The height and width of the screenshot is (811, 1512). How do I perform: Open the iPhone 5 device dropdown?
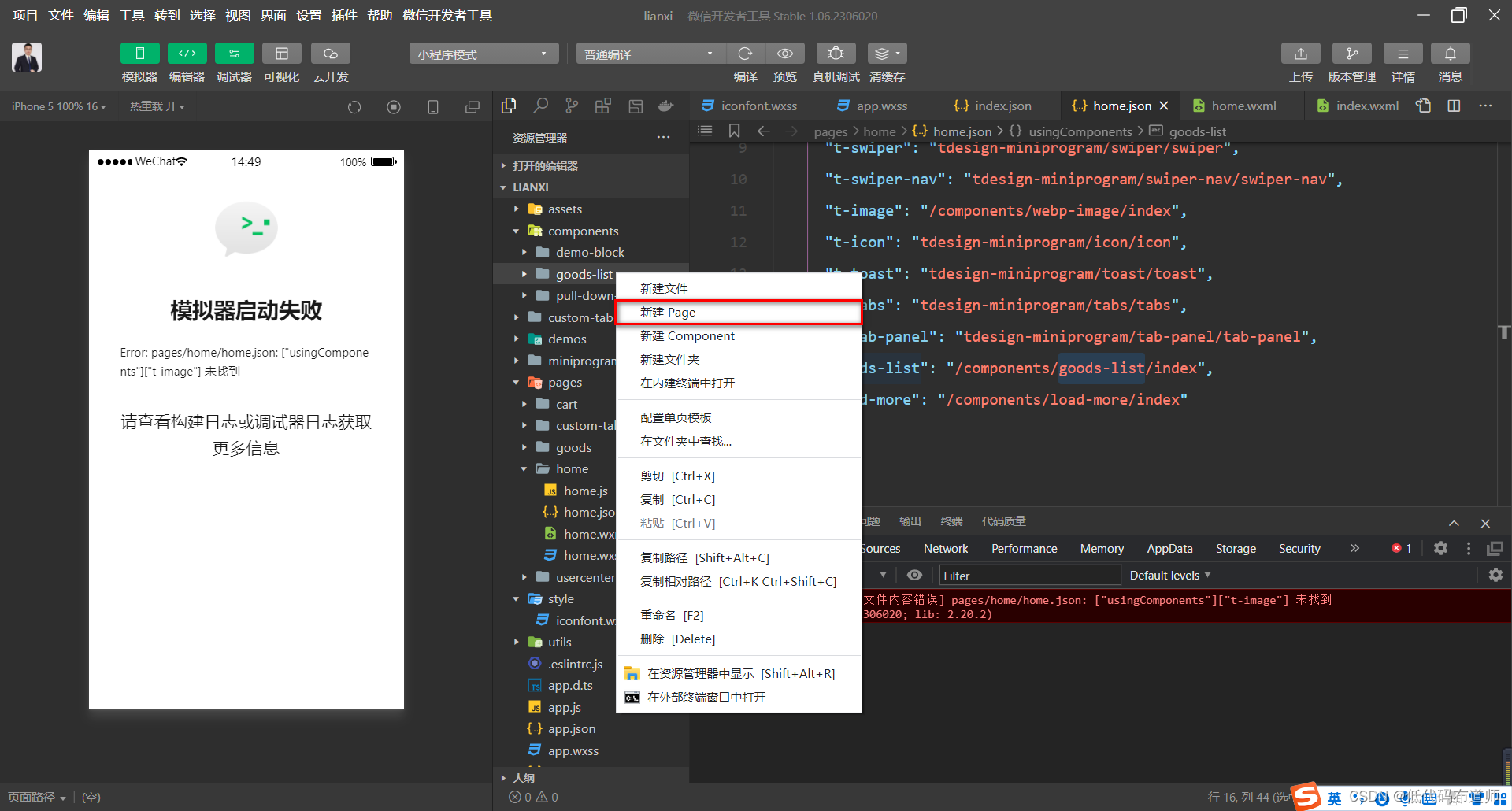58,106
